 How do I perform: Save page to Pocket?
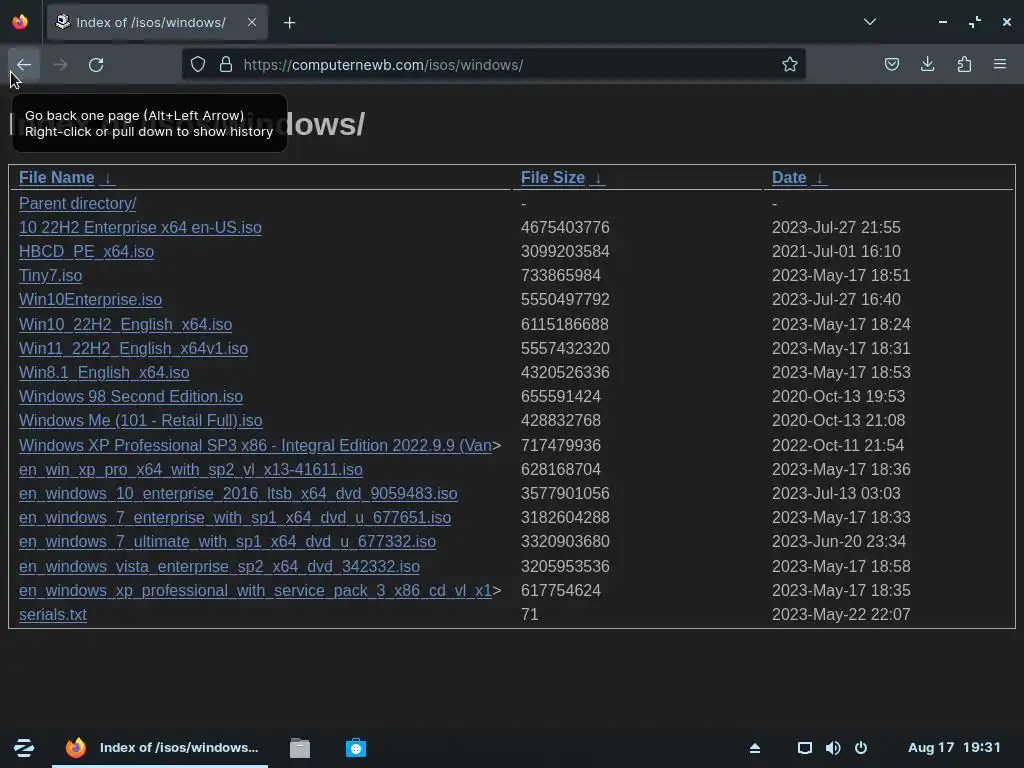[x=891, y=65]
